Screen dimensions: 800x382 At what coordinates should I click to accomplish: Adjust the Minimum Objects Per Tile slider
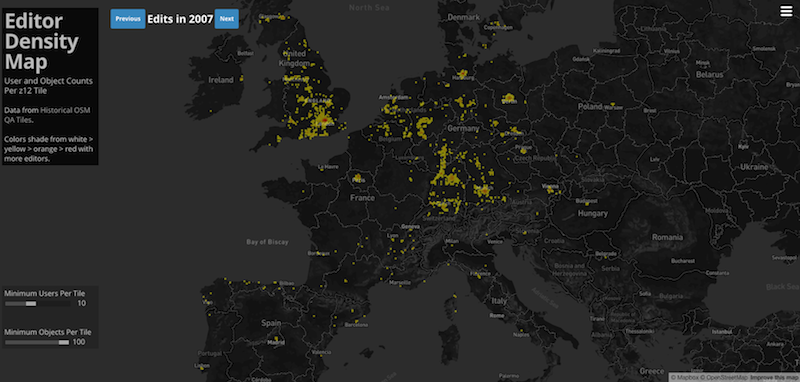tap(38, 342)
